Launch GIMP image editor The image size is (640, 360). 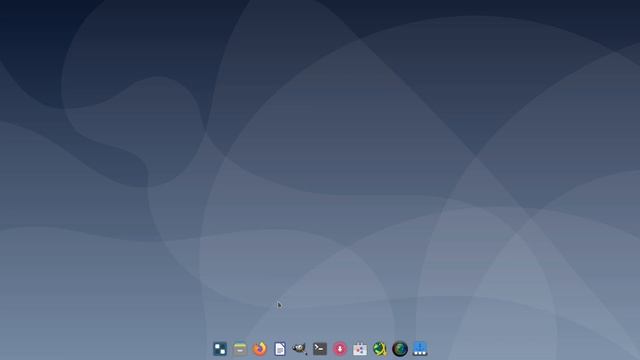299,349
